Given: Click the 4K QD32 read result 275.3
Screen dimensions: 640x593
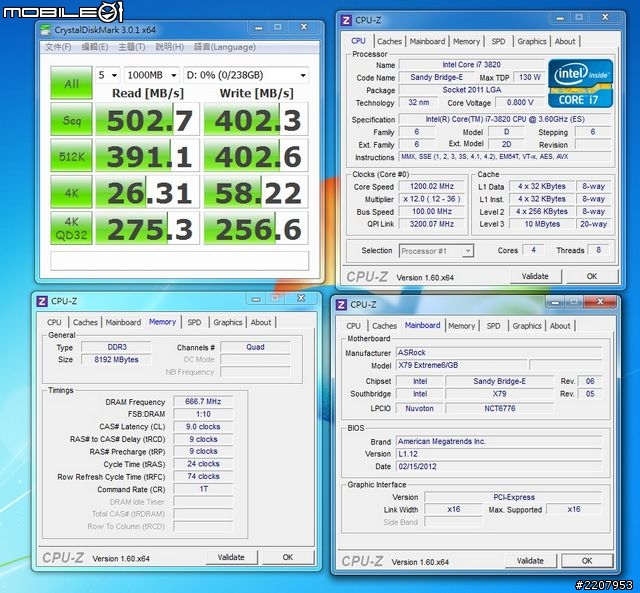Looking at the screenshot, I should point(147,228).
